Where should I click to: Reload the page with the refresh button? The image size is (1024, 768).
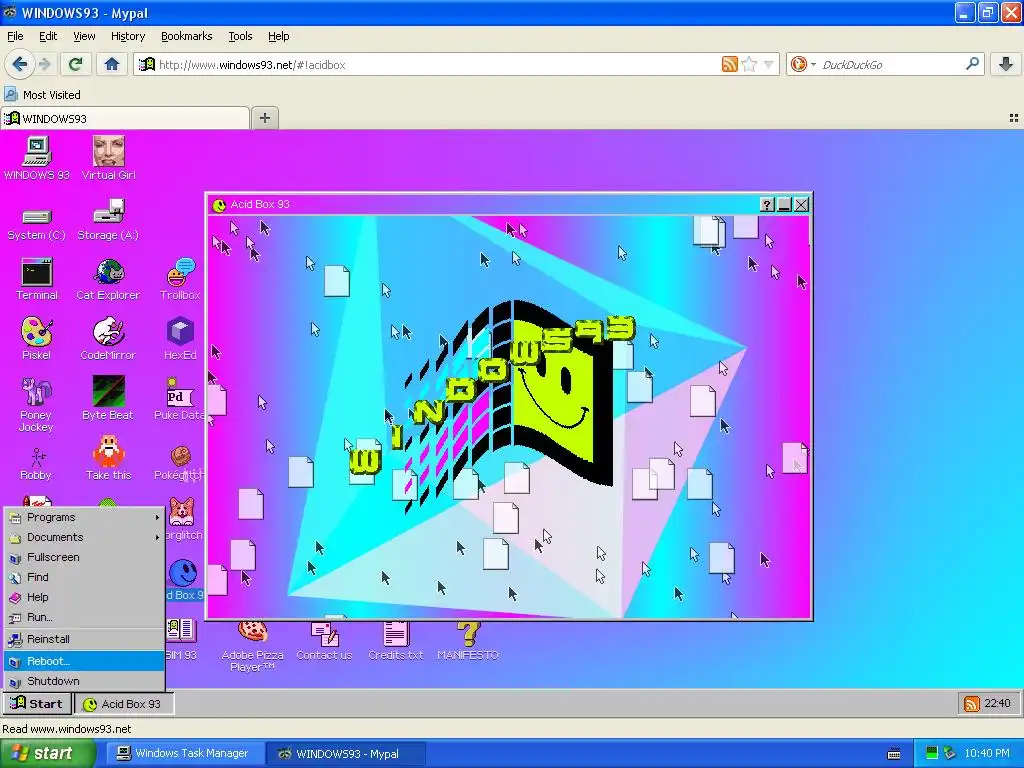[x=75, y=64]
